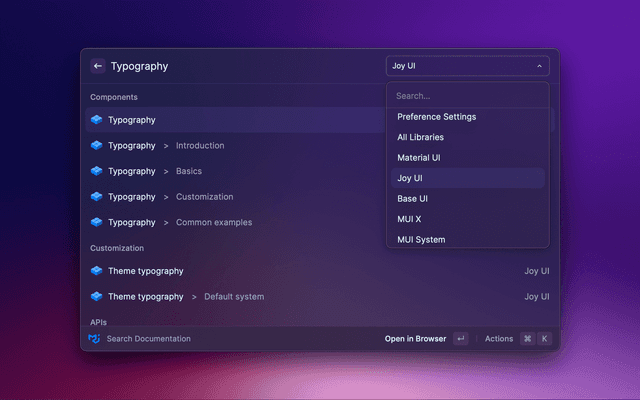640x400 pixels.
Task: Pick Base UI from the list
Action: [x=413, y=199]
